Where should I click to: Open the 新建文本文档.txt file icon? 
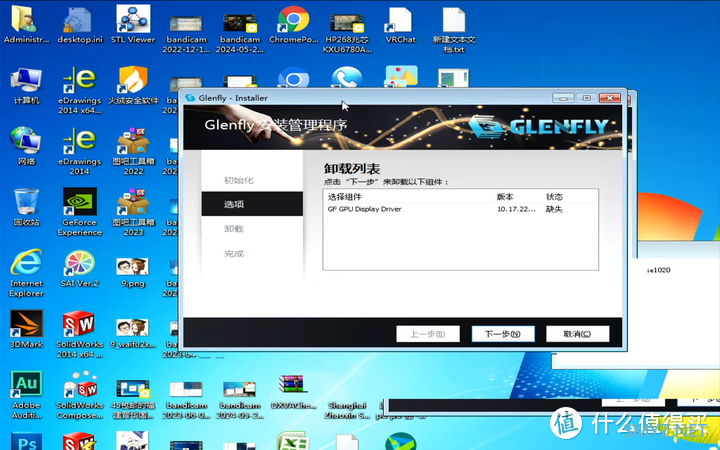[x=454, y=28]
